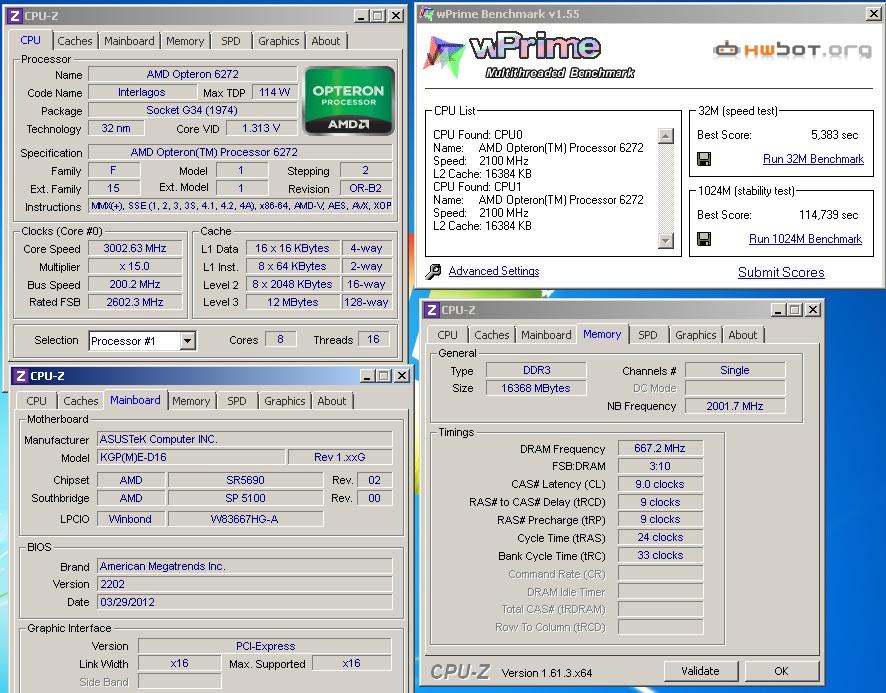Switch to Graphics tab in Mainboard CPU-Z window
Screen dimensions: 886x693
(285, 401)
